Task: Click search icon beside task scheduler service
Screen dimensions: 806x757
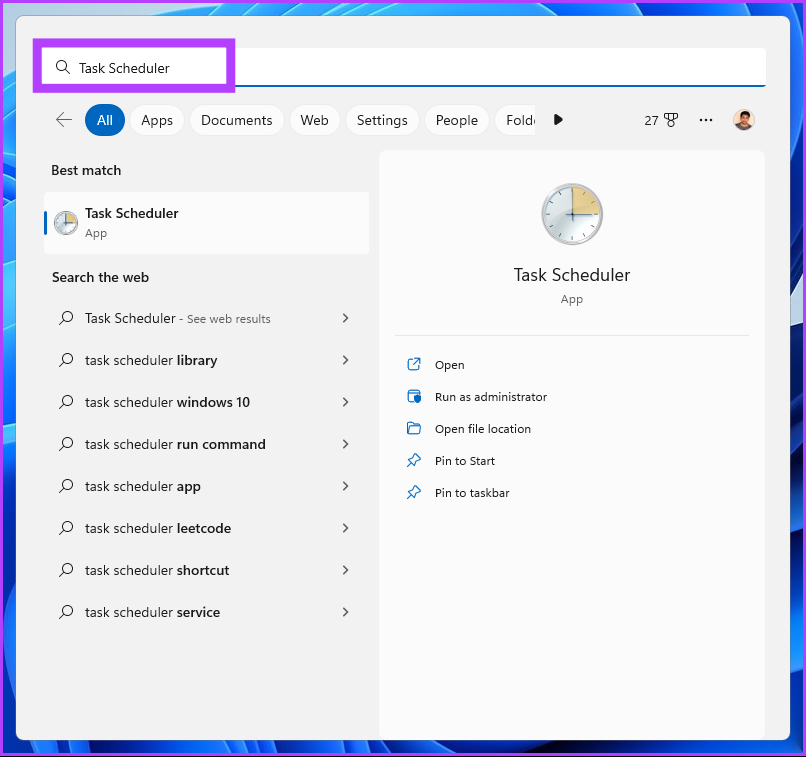Action: [66, 612]
